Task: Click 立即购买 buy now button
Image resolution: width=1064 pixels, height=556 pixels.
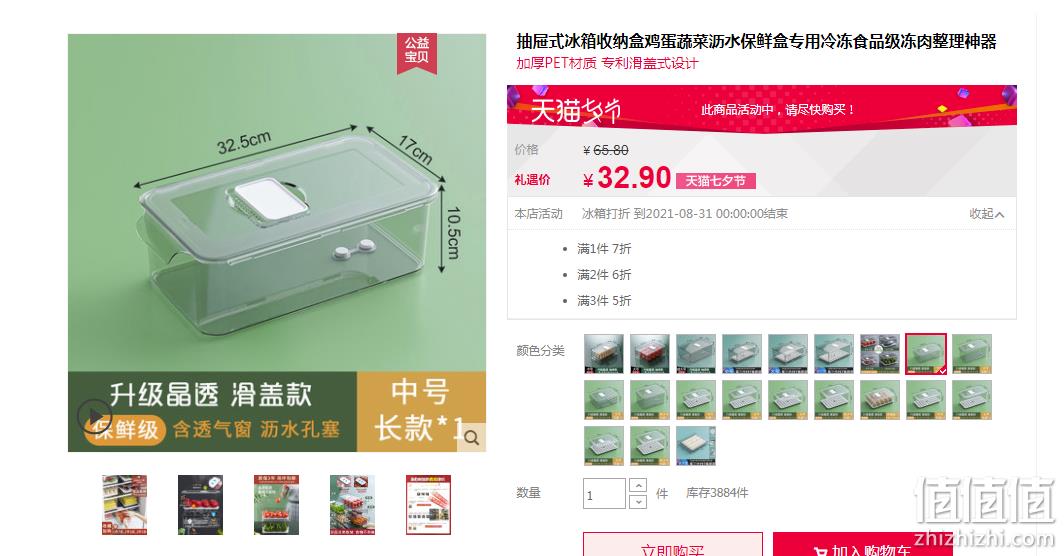Action: 672,544
